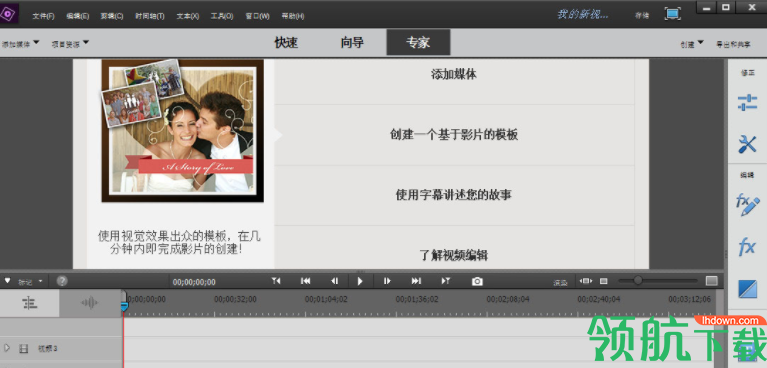Image resolution: width=767 pixels, height=368 pixels.
Task: Open the 编辑(E) menu
Action: [x=78, y=16]
